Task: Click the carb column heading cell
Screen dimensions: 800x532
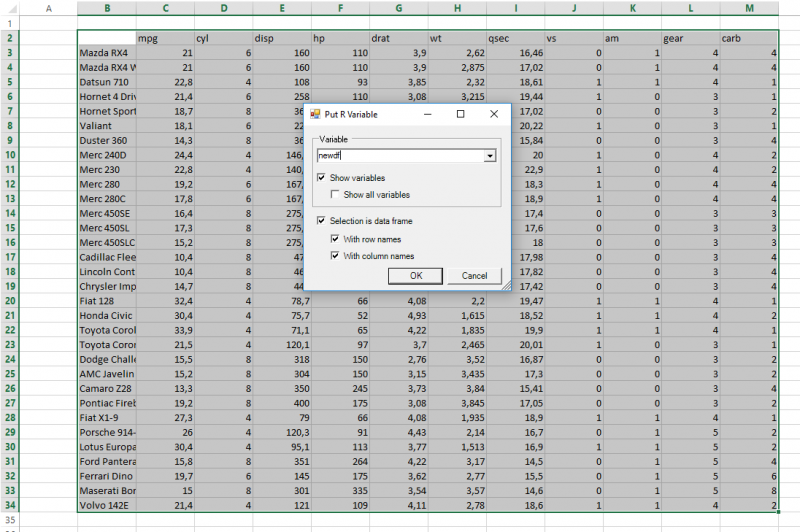Action: pos(749,38)
